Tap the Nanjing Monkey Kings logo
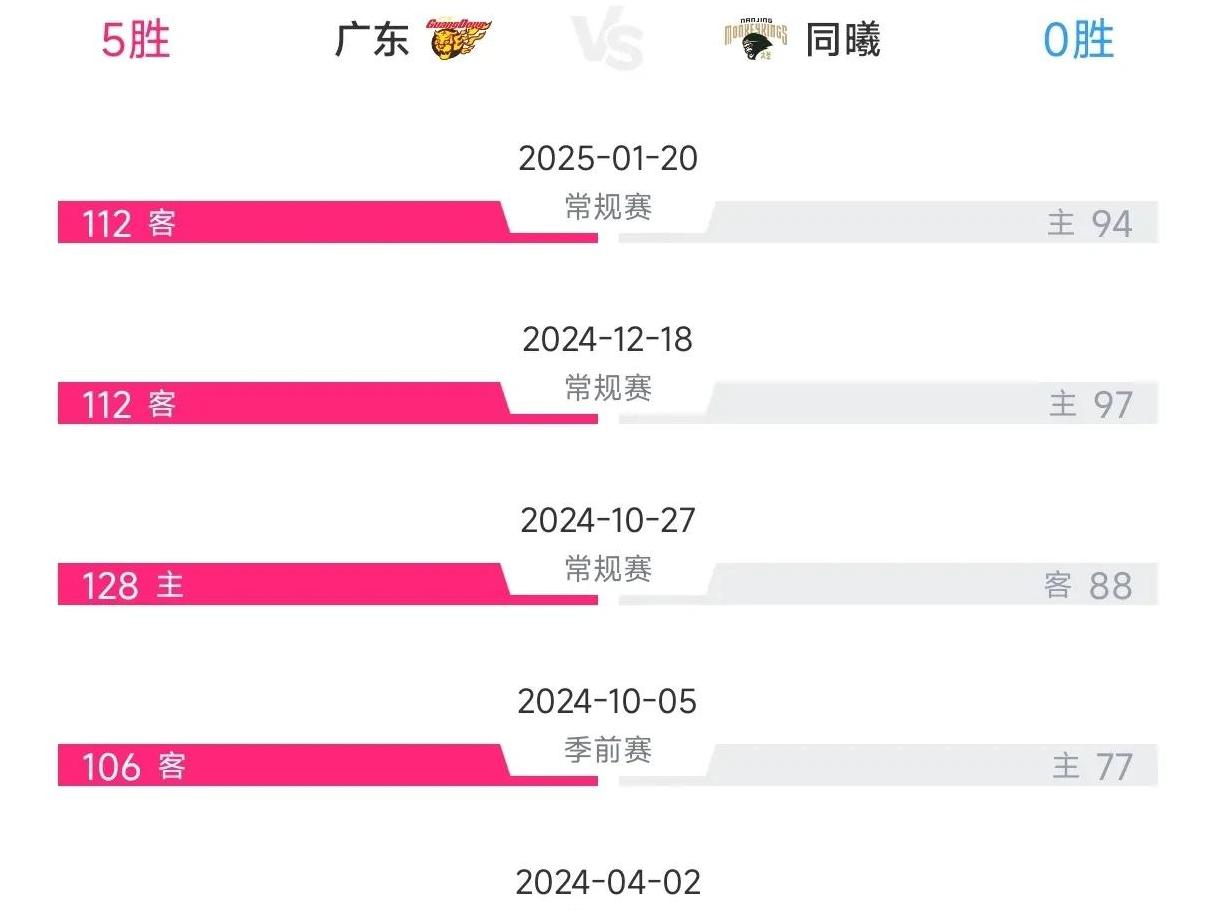This screenshot has width=1216, height=911. [x=757, y=40]
